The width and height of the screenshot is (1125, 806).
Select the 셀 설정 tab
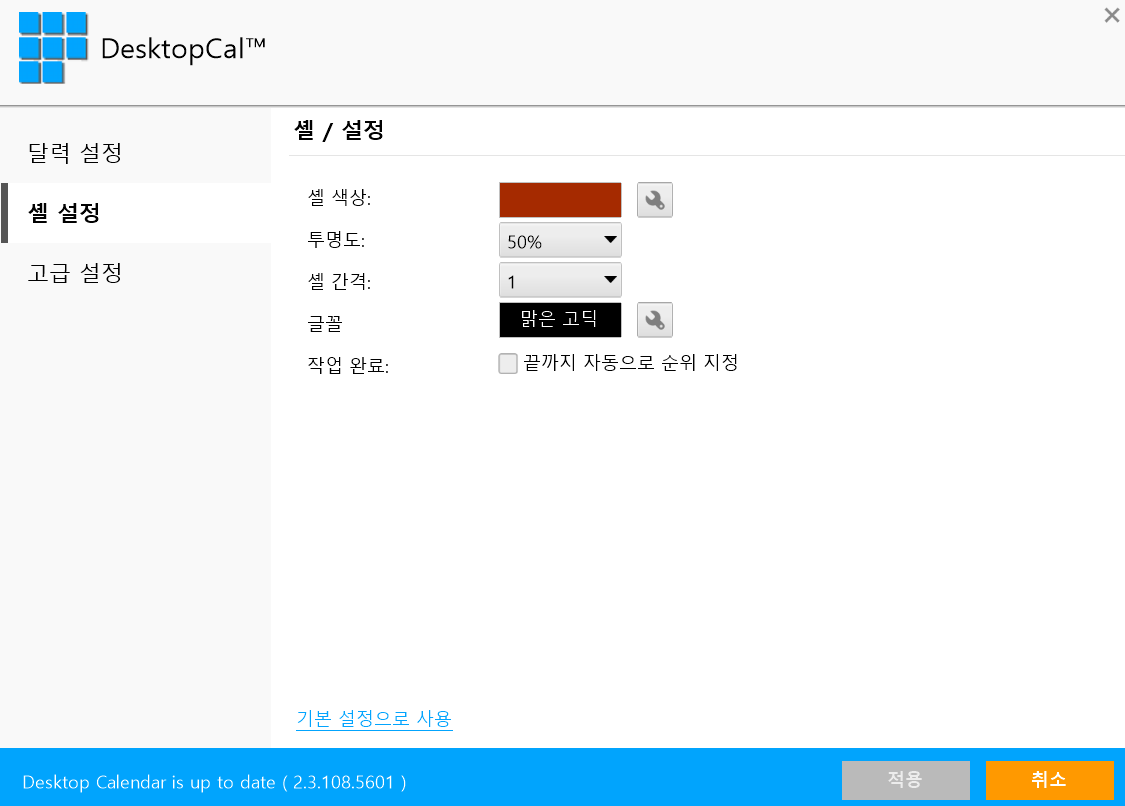click(x=136, y=212)
